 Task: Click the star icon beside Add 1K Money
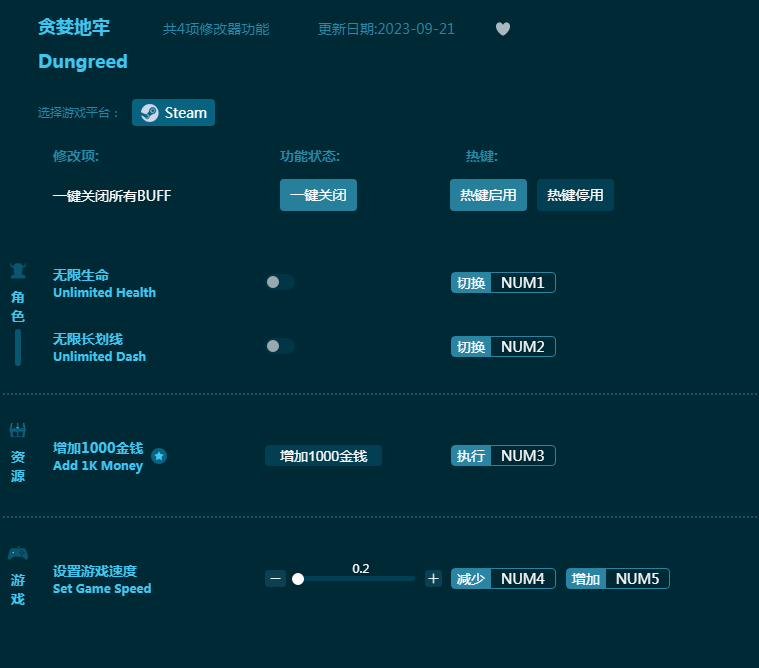pos(159,456)
